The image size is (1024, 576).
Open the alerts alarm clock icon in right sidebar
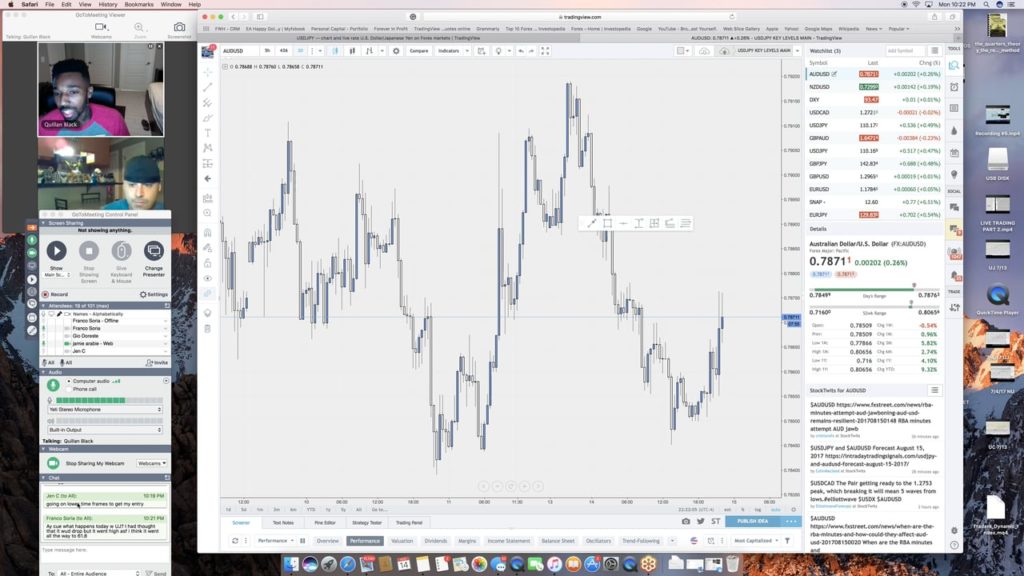click(x=954, y=87)
